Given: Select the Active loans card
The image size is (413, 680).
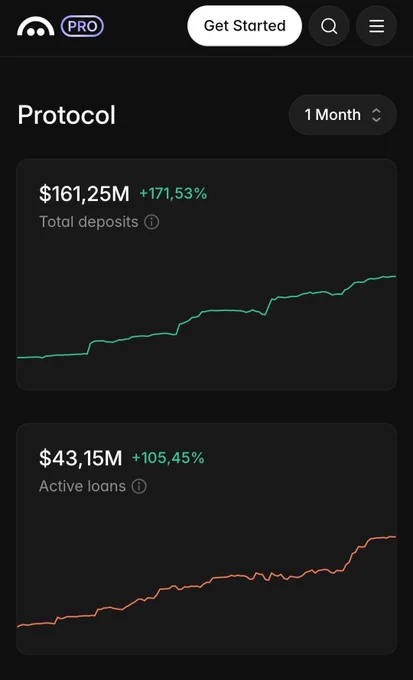Looking at the screenshot, I should pyautogui.click(x=206, y=539).
